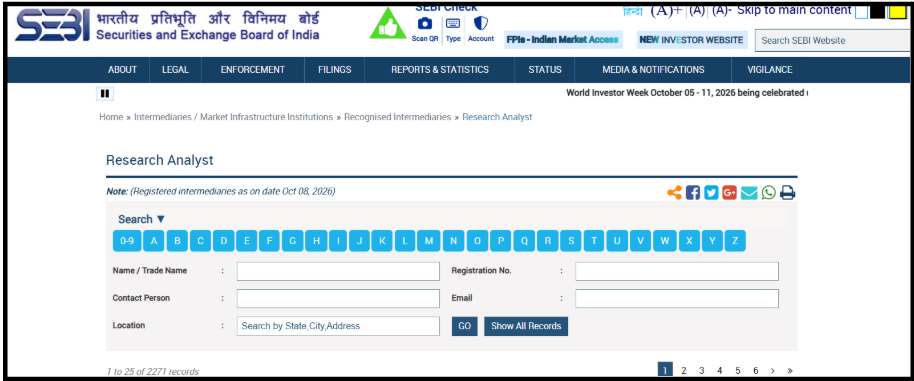
Task: Filter names starting with R
Action: (547, 241)
